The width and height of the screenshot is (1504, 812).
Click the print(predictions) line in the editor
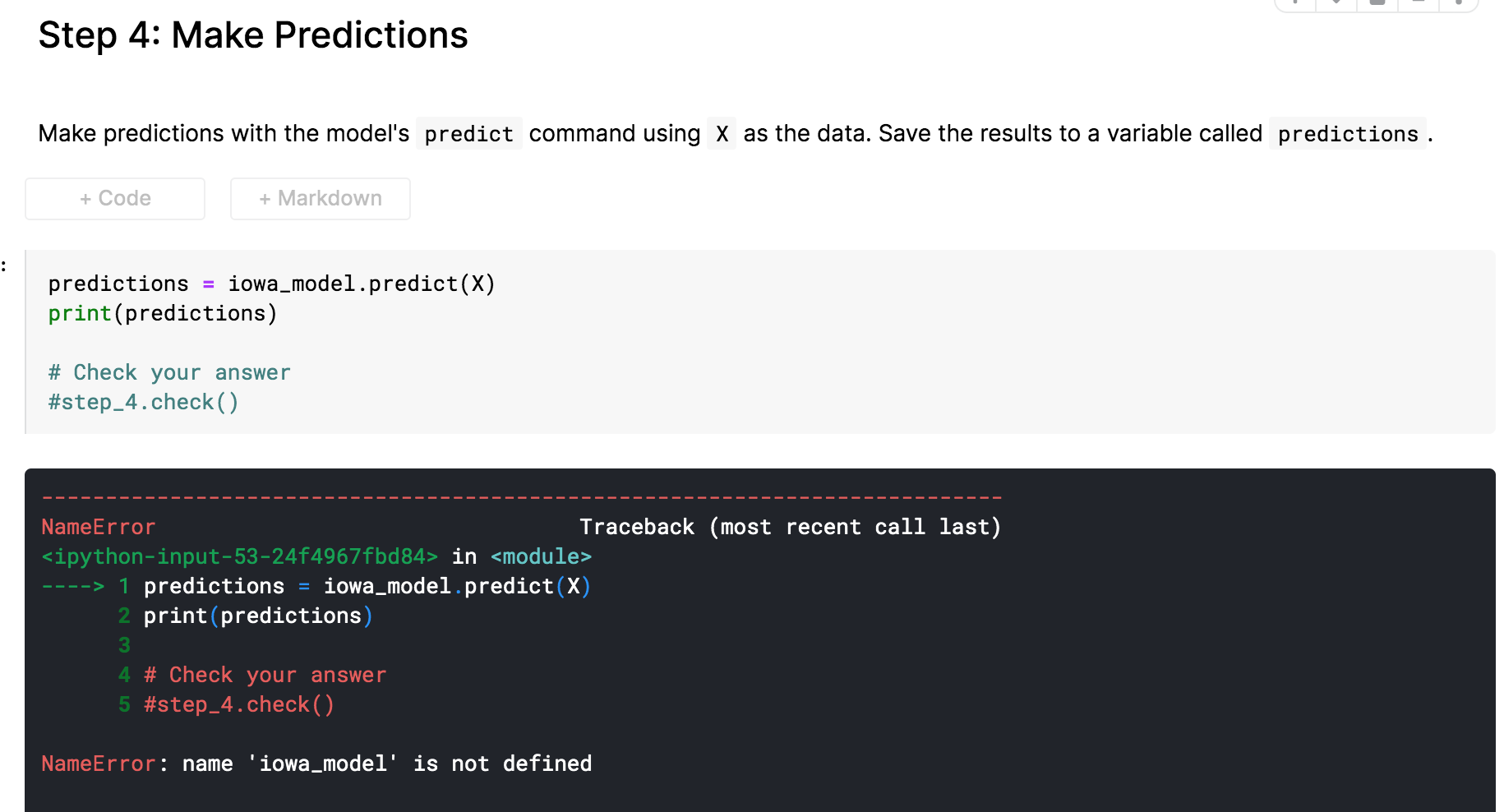pos(163,313)
